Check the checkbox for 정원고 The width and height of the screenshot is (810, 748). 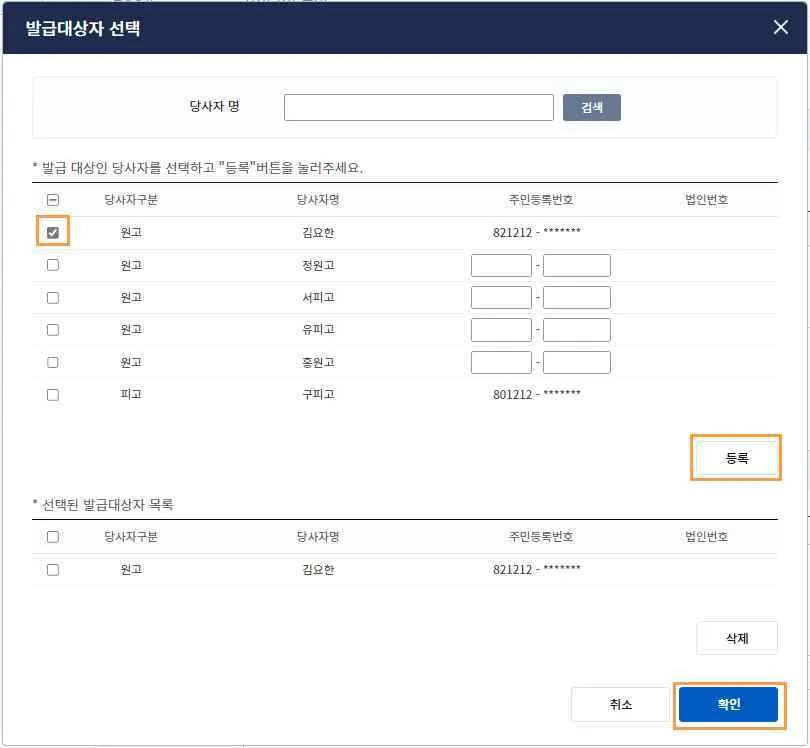click(53, 265)
